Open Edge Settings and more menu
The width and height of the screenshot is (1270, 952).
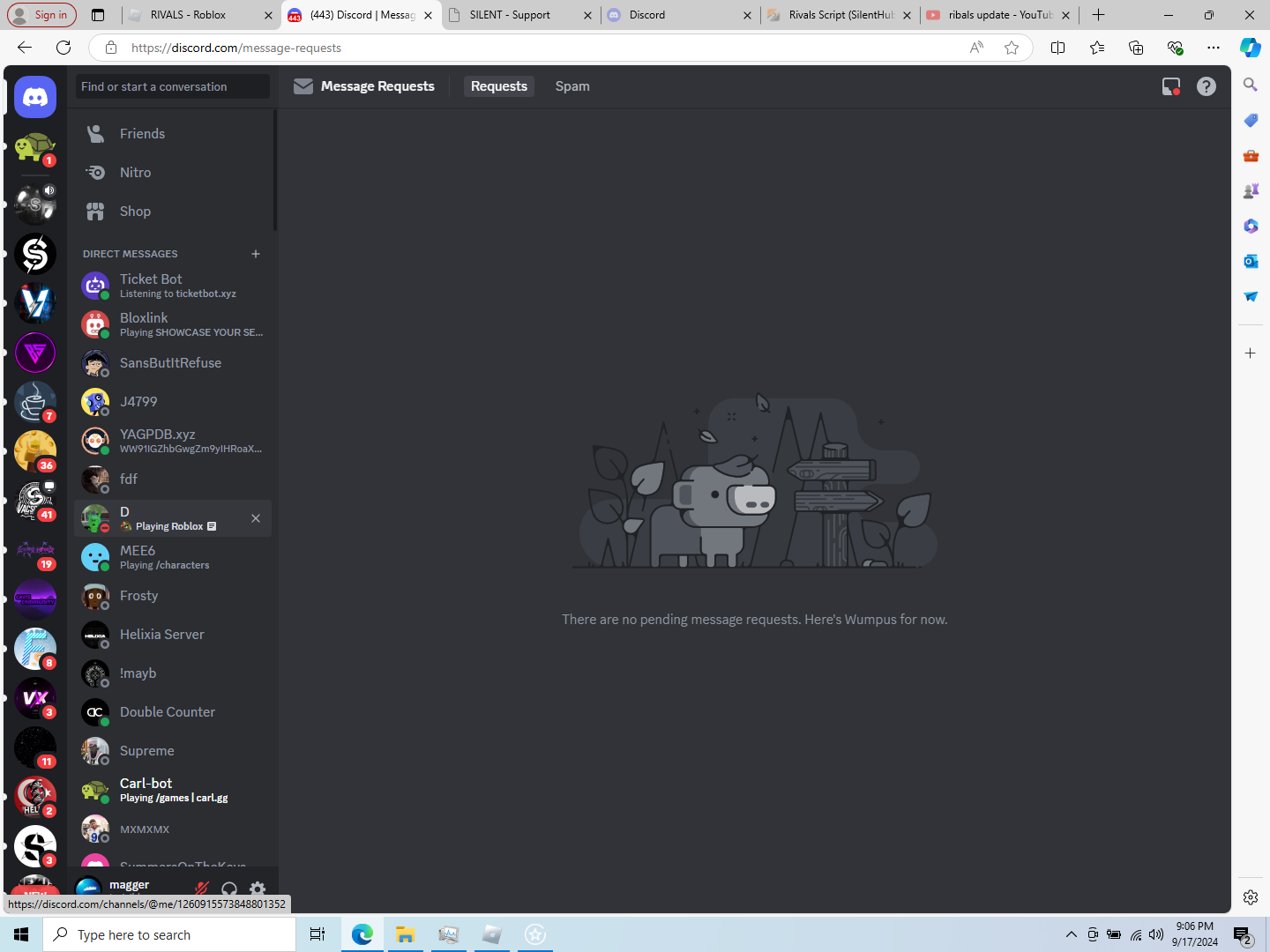1214,48
